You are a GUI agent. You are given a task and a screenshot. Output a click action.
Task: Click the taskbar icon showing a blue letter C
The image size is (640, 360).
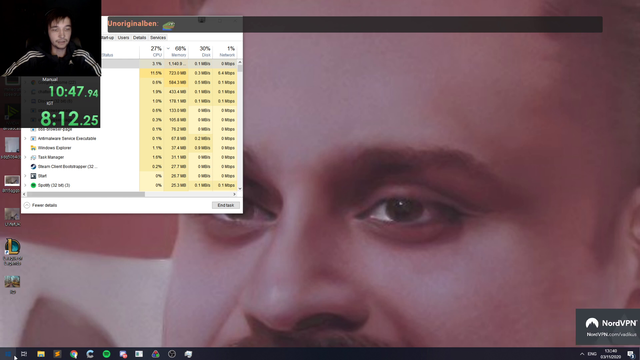(90, 354)
